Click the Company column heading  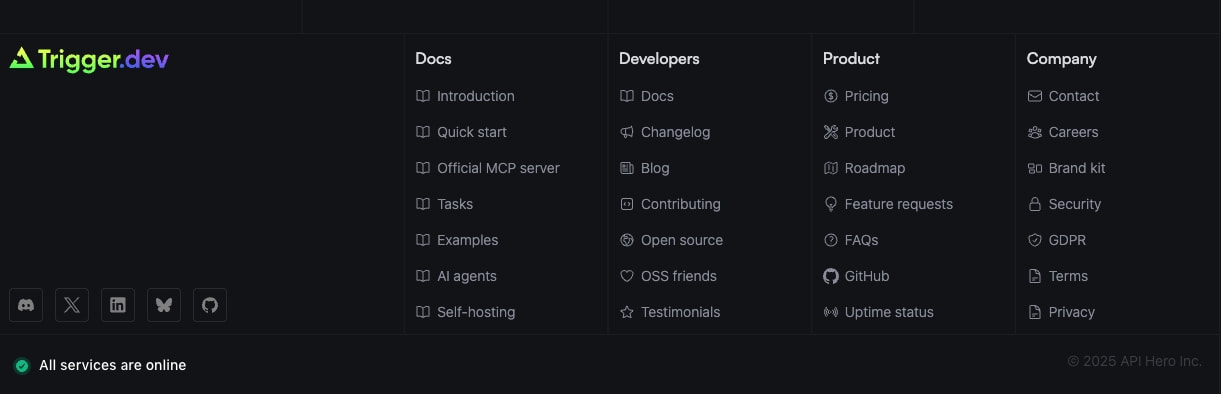click(1061, 59)
